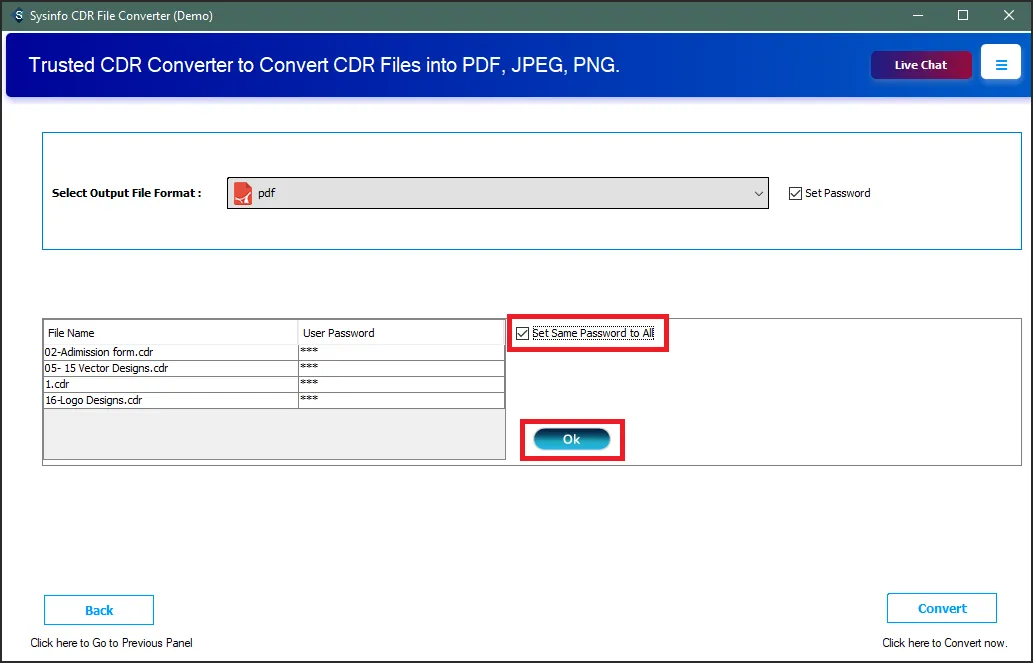1033x663 pixels.
Task: Select the 16-Logo Designs.cdr file
Action: pos(171,400)
